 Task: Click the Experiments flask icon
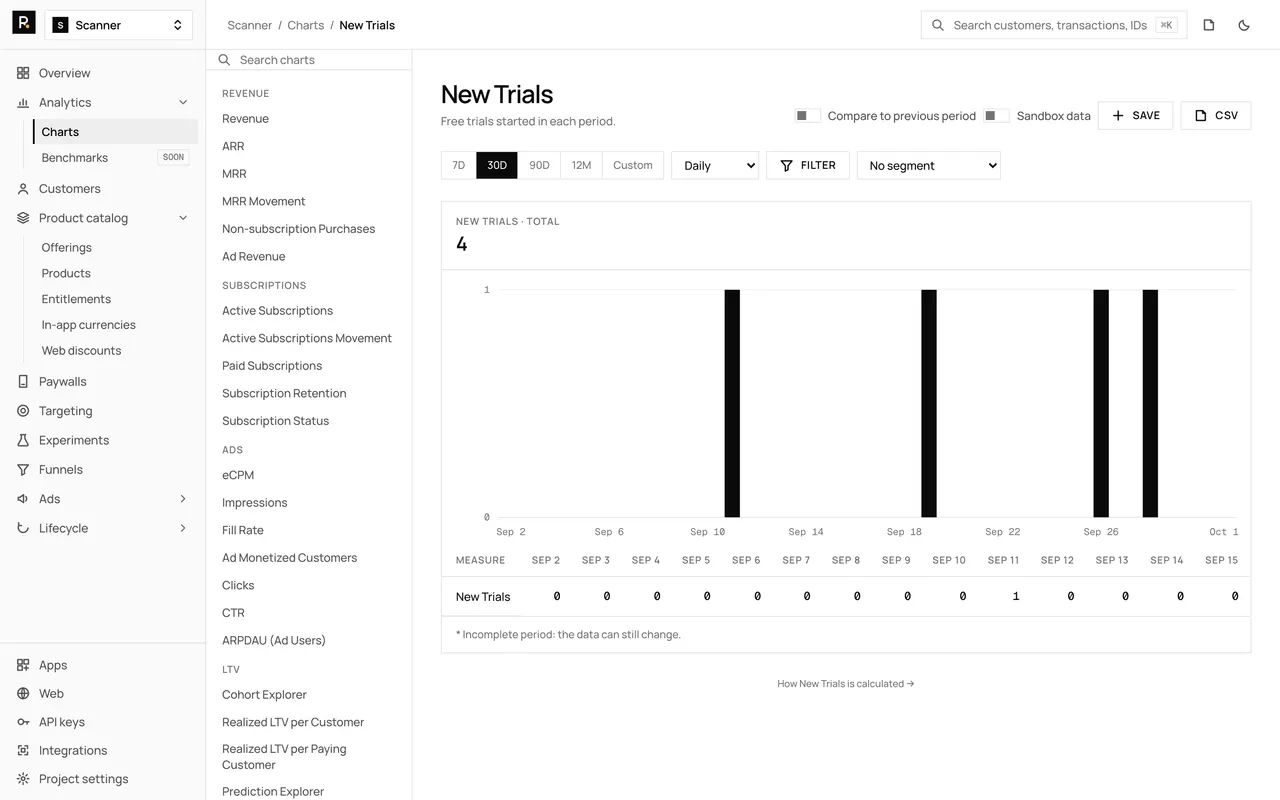[x=23, y=440]
